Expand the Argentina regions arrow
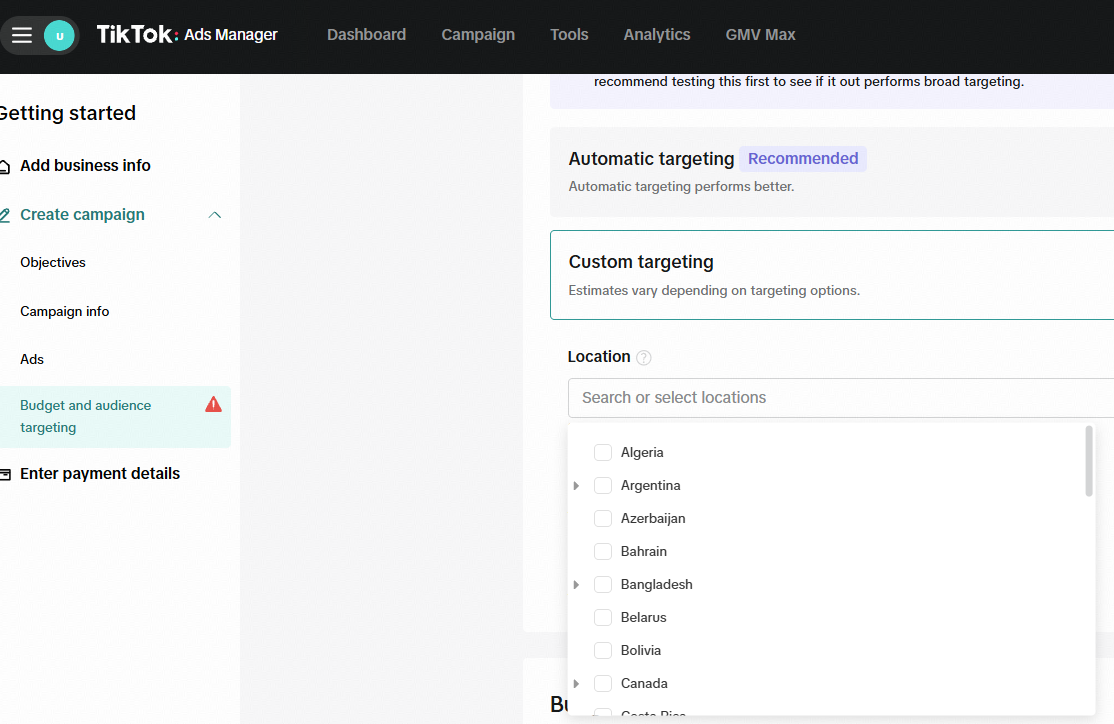 pyautogui.click(x=576, y=486)
